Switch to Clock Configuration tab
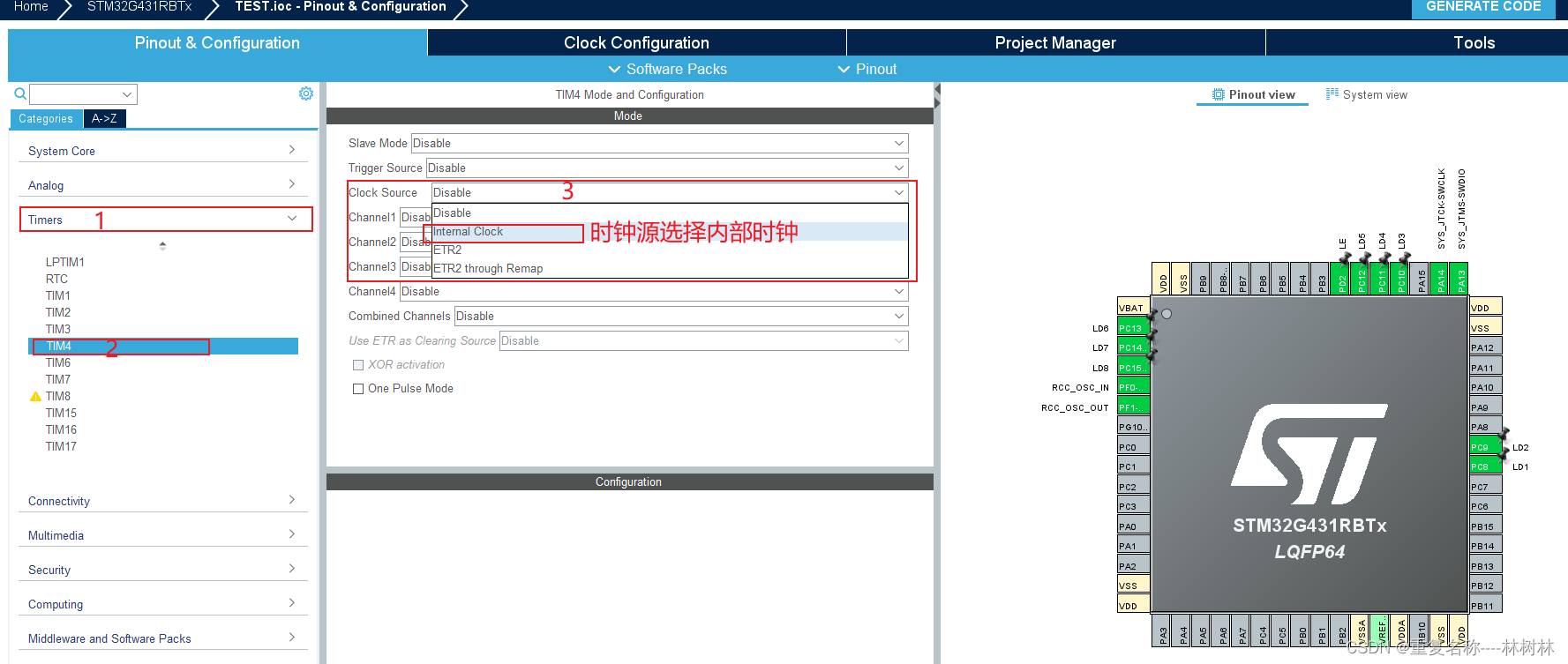The height and width of the screenshot is (664, 1568). pyautogui.click(x=636, y=42)
